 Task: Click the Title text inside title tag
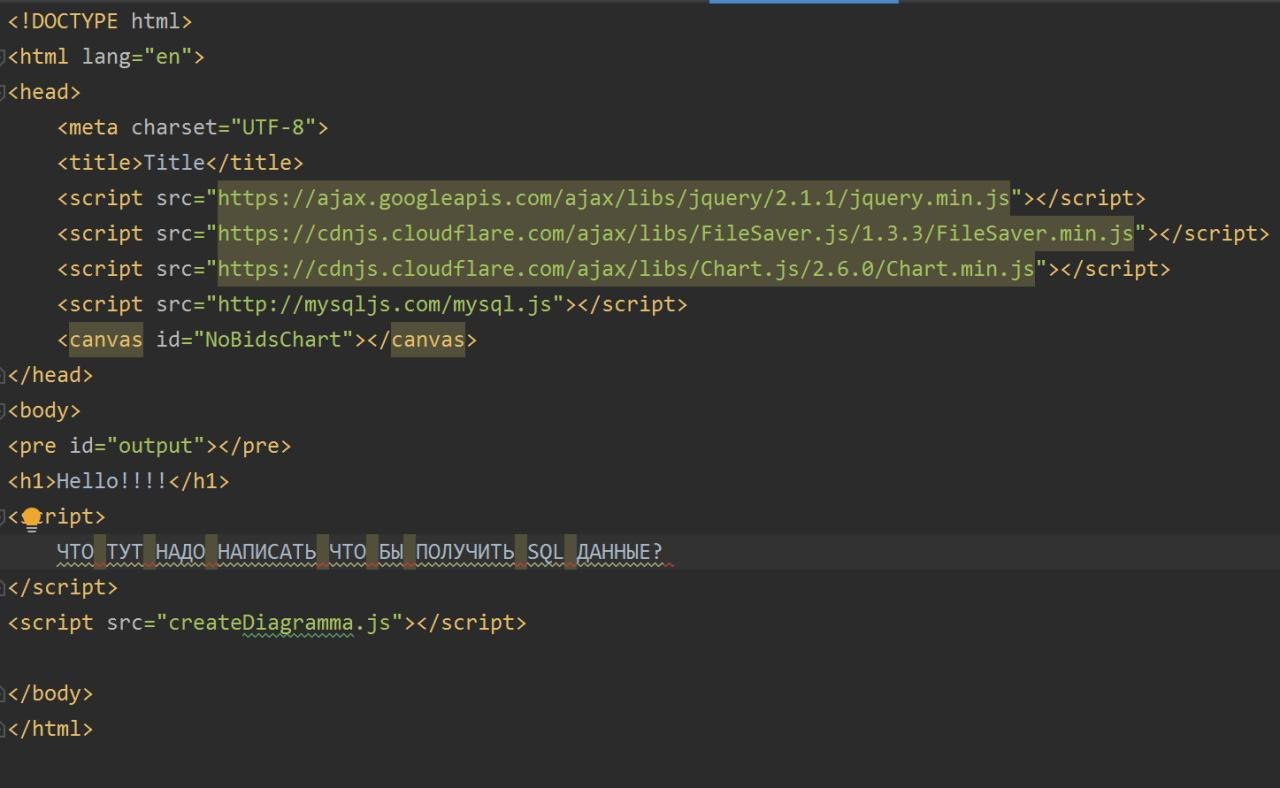point(174,163)
